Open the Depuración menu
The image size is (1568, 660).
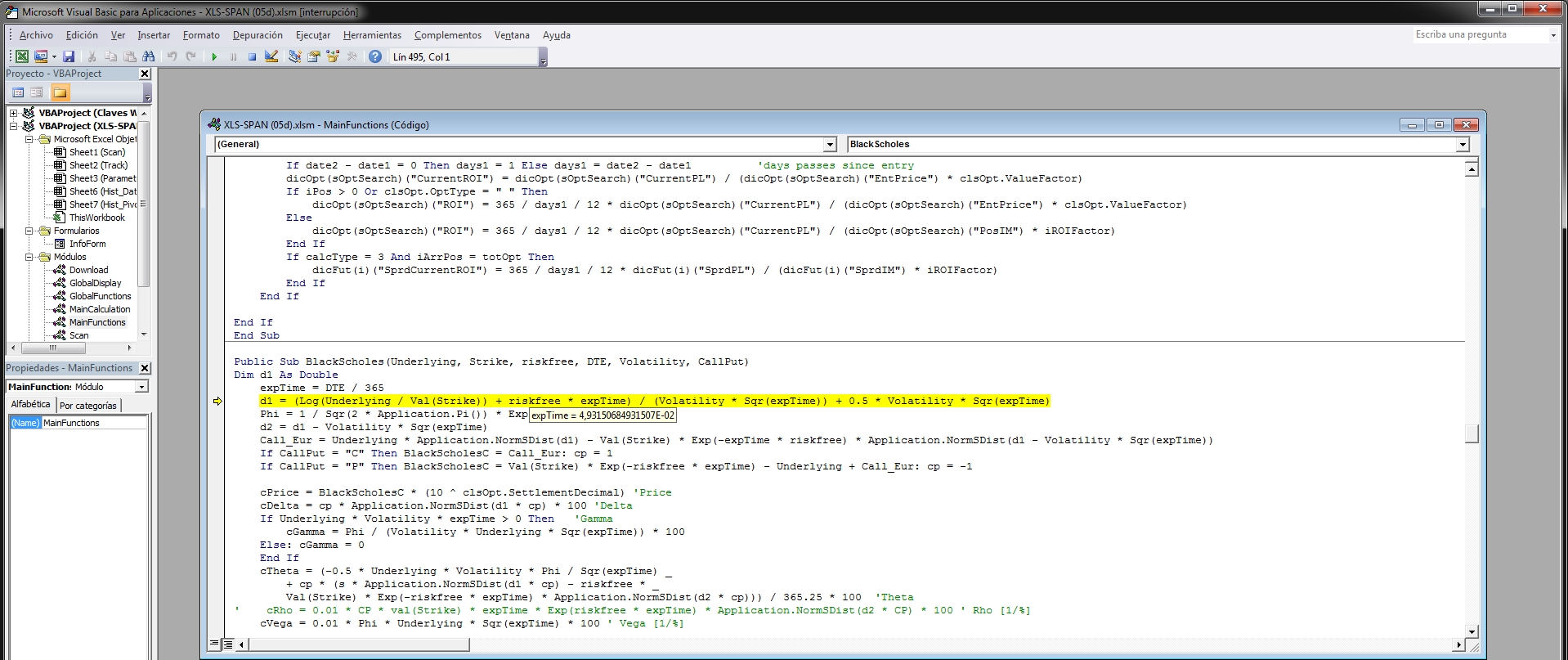click(258, 35)
